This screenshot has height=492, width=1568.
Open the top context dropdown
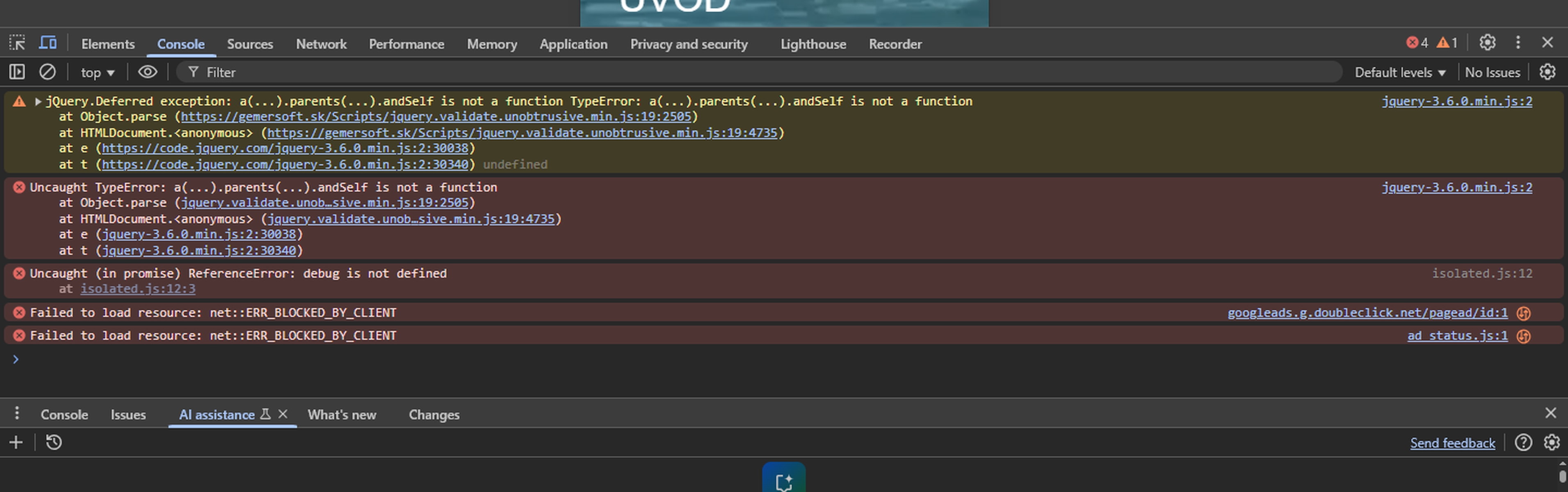pos(97,73)
